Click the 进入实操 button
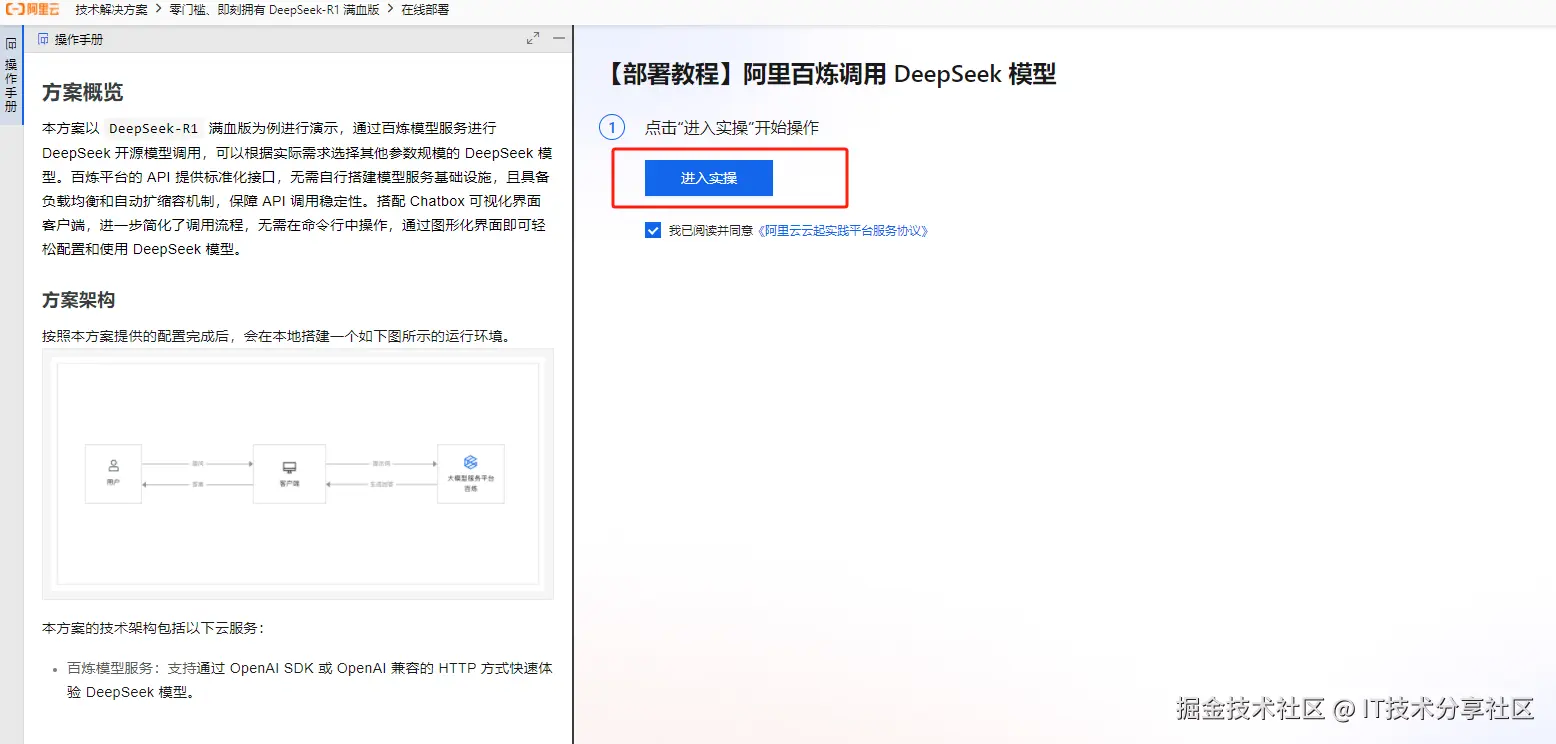1556x744 pixels. coord(709,178)
